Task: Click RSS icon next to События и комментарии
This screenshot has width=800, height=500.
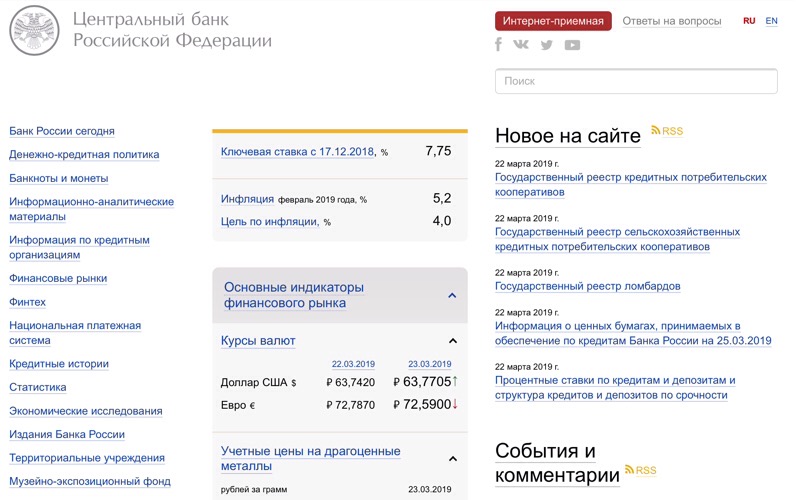Action: (640, 470)
